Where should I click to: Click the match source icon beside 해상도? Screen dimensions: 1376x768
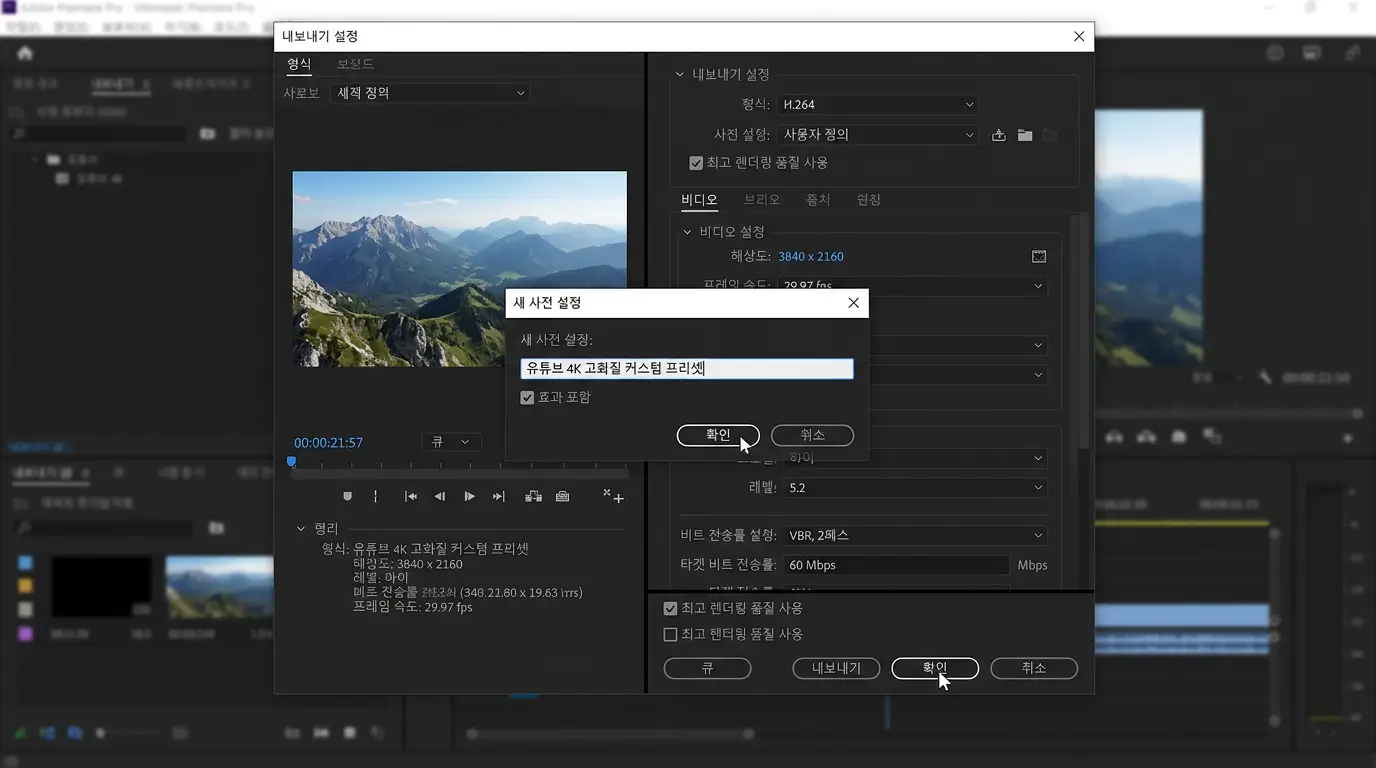point(1039,257)
